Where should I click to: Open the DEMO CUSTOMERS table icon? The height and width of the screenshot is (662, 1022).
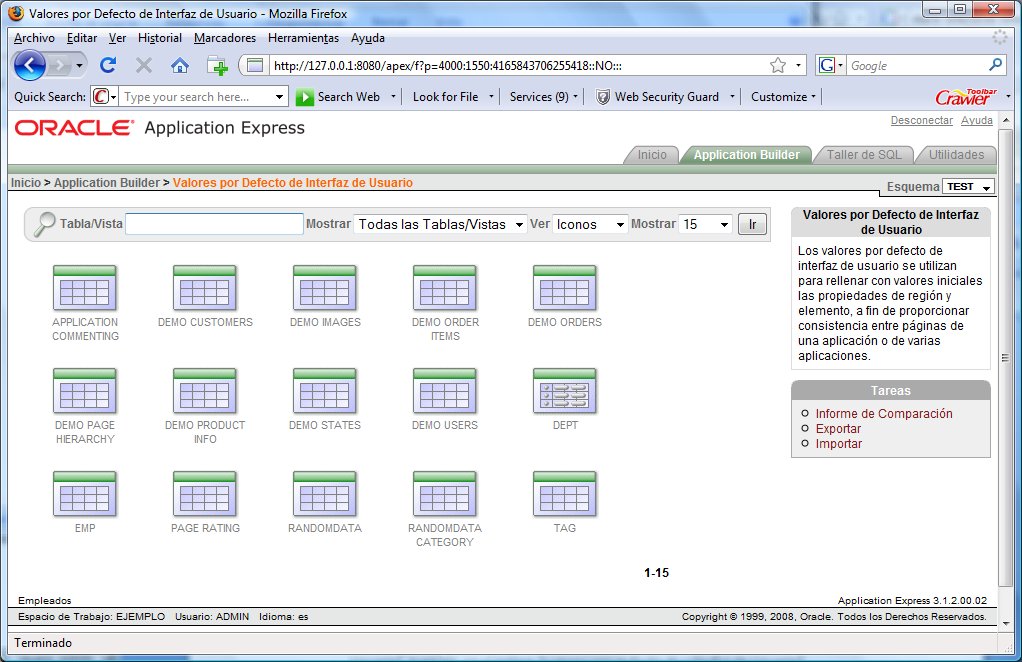click(205, 288)
